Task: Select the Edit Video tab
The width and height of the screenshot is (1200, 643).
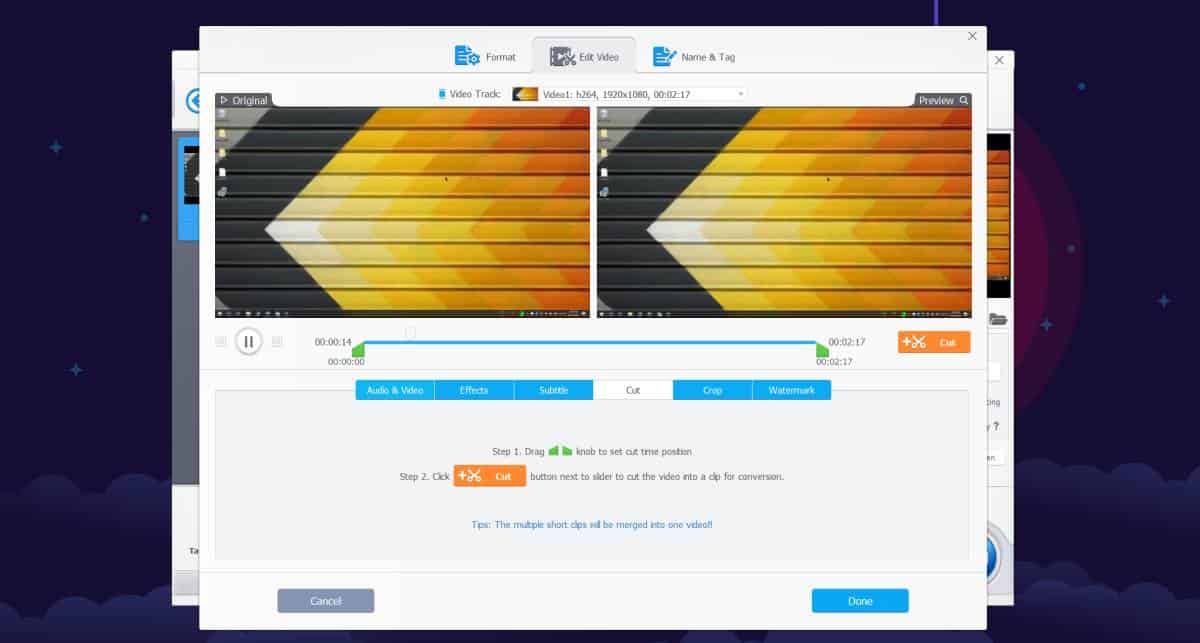Action: coord(585,56)
